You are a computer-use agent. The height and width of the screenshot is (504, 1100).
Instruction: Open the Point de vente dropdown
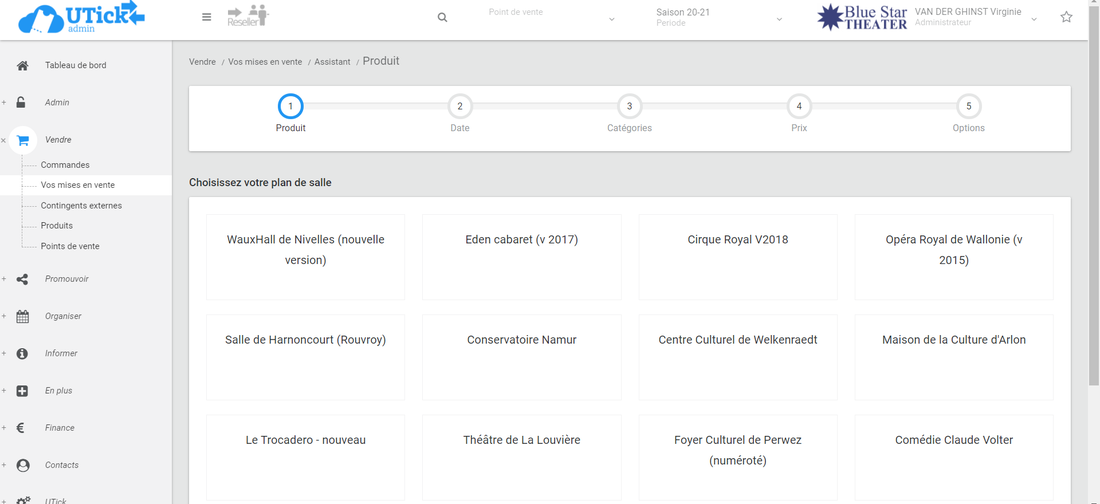pos(551,18)
